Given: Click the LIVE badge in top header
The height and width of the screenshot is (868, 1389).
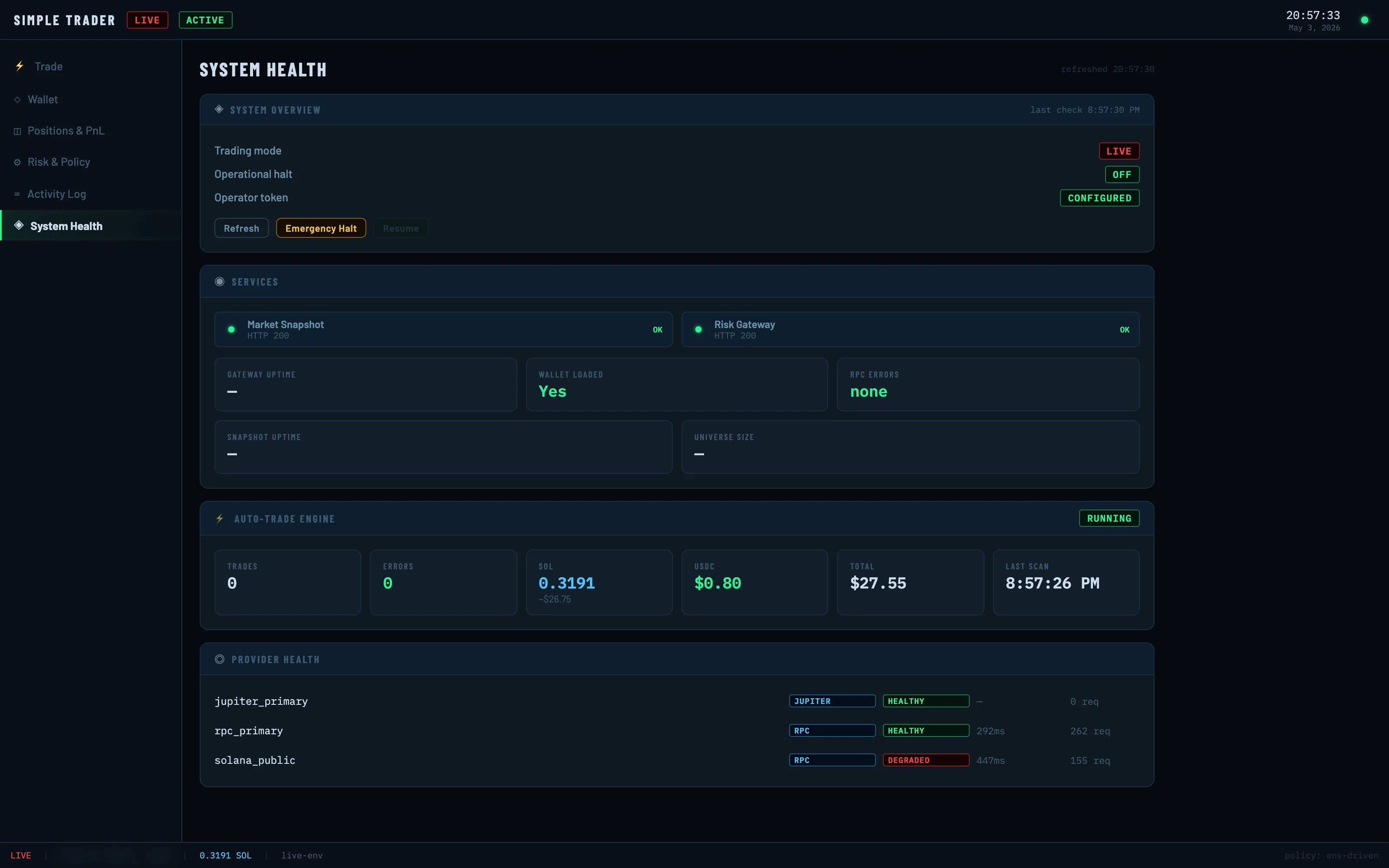Looking at the screenshot, I should click(147, 20).
